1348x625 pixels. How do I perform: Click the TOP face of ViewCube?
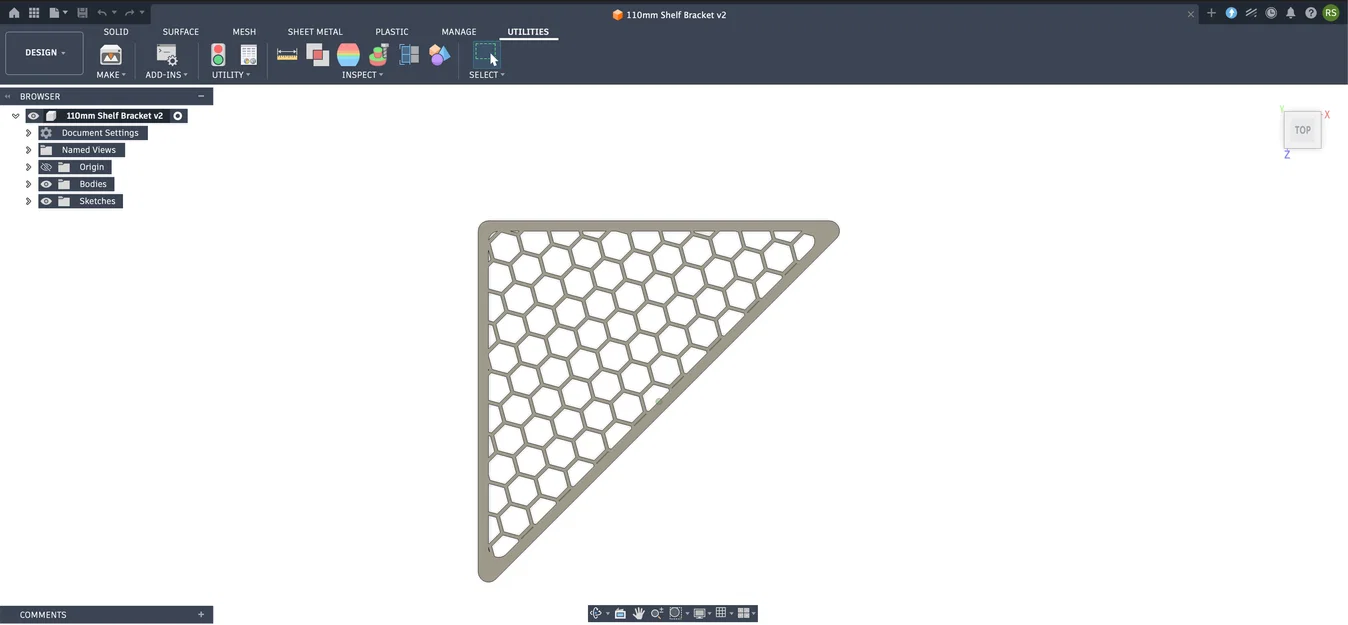(1302, 130)
